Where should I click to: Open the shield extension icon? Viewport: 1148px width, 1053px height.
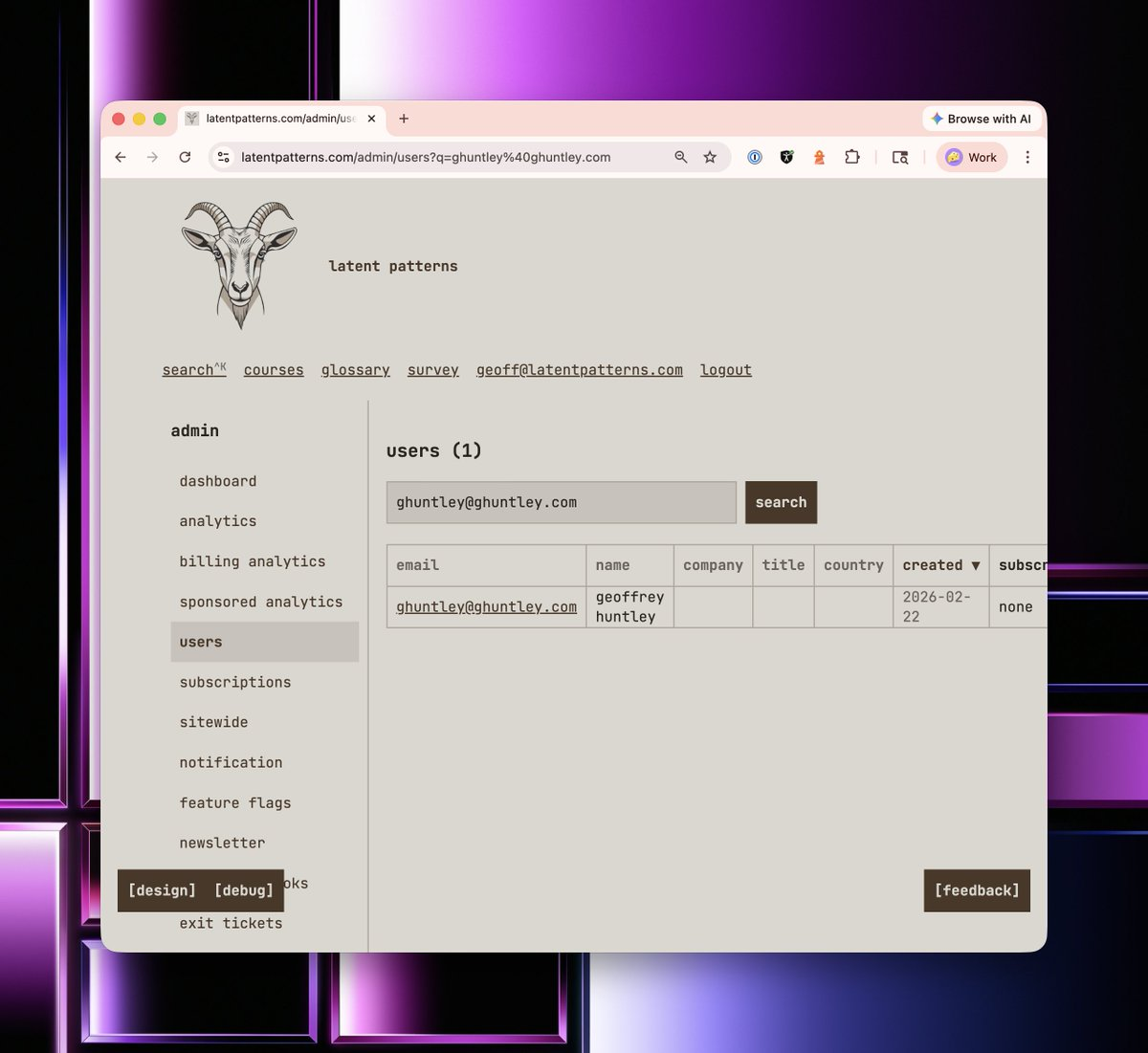tap(786, 157)
